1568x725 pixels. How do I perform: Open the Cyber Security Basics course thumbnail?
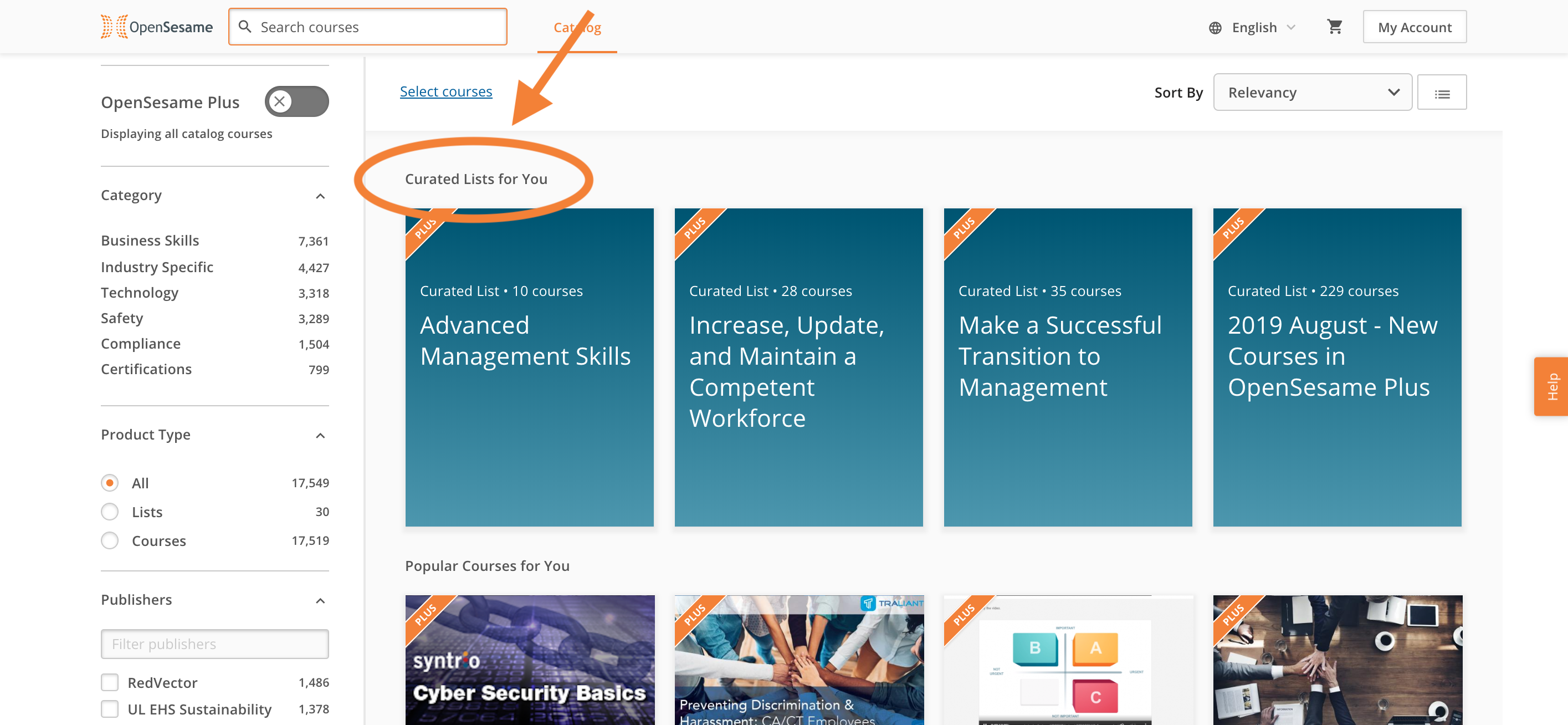click(529, 660)
